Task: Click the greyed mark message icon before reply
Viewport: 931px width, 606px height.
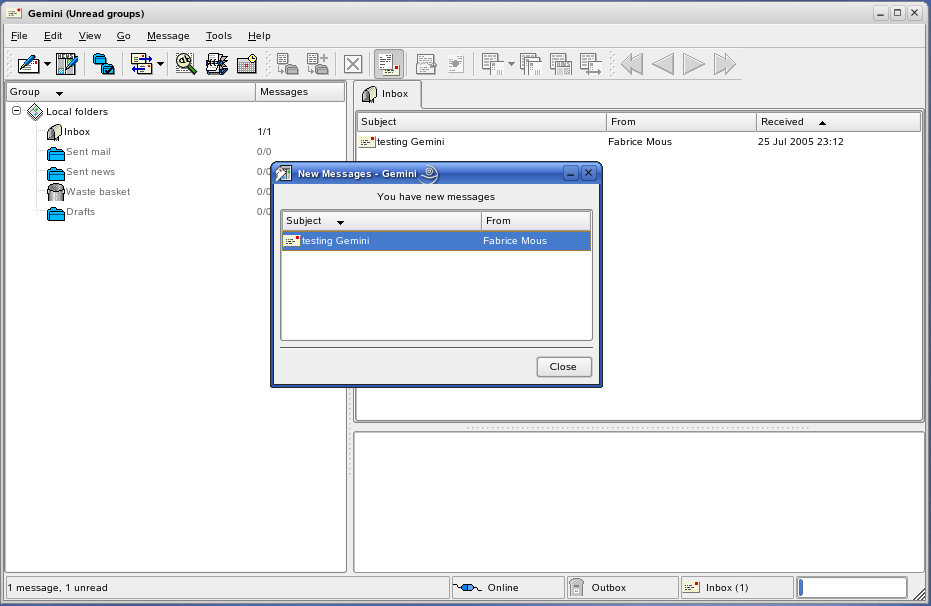Action: pyautogui.click(x=456, y=64)
